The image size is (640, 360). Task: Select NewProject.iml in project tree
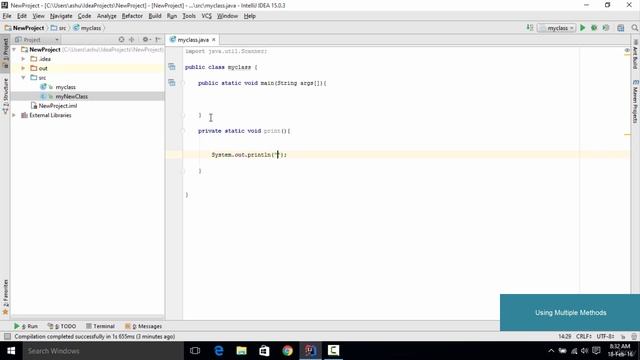(58, 106)
